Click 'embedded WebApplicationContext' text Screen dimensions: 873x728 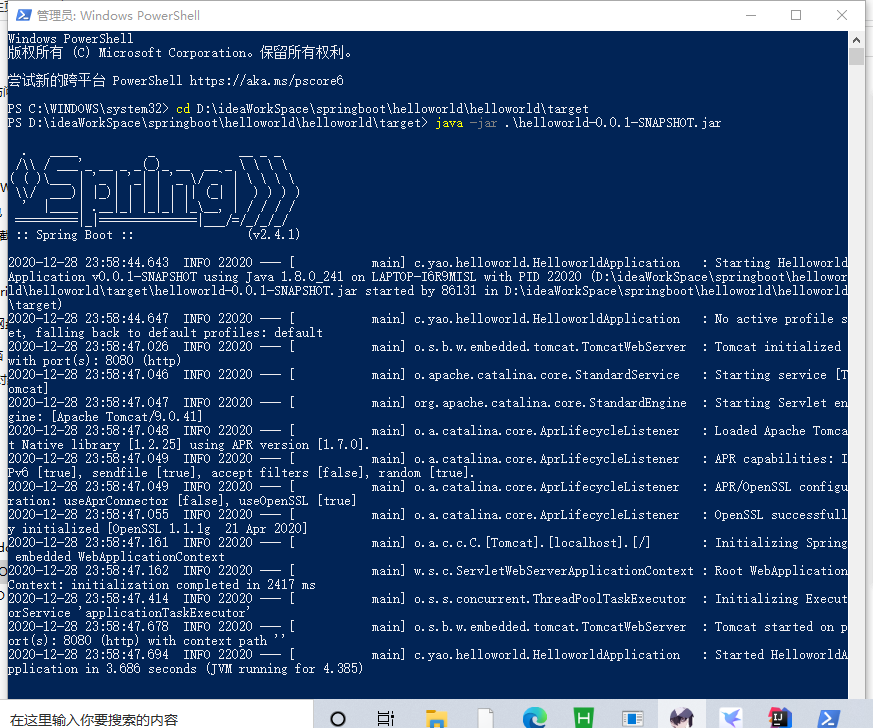pyautogui.click(x=120, y=557)
